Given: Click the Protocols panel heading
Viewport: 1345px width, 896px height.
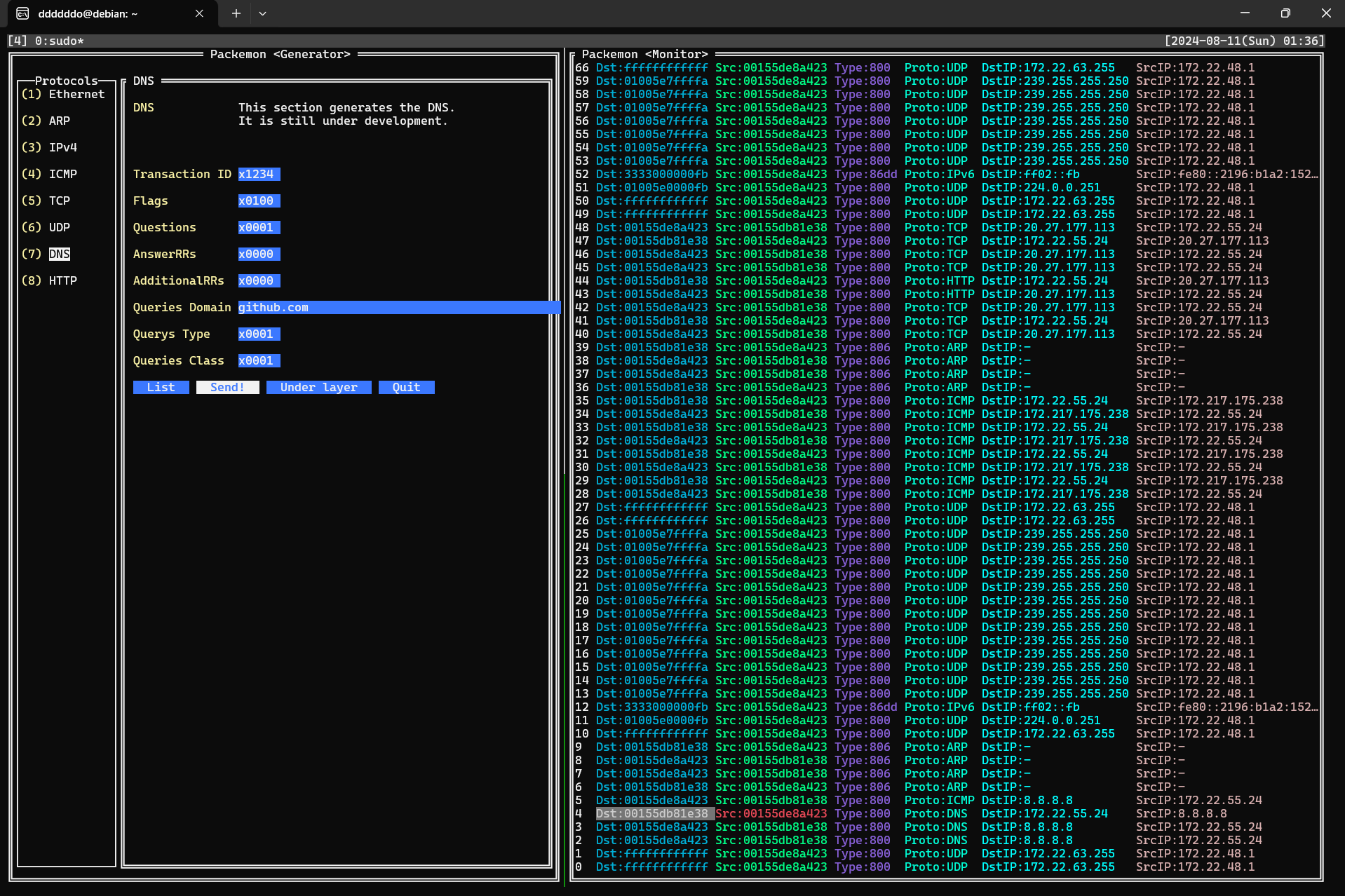Looking at the screenshot, I should 67,81.
